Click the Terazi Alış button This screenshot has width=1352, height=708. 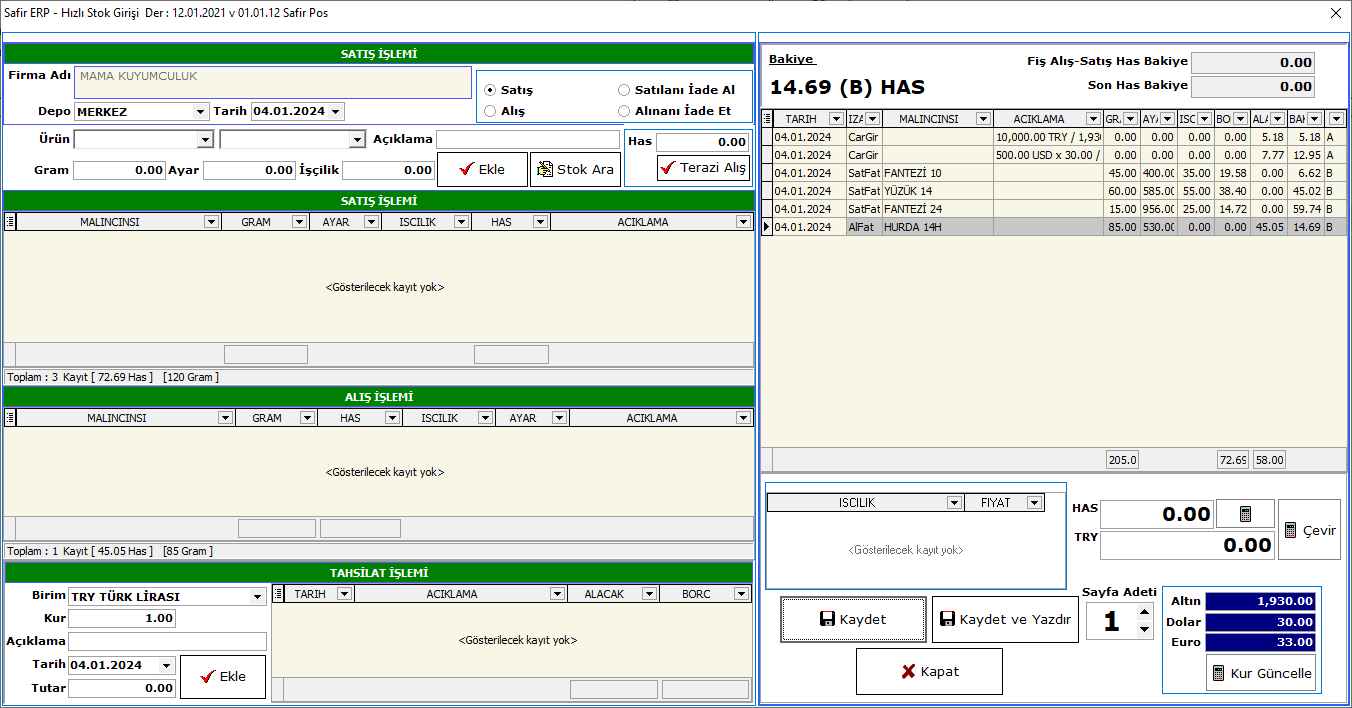coord(703,167)
